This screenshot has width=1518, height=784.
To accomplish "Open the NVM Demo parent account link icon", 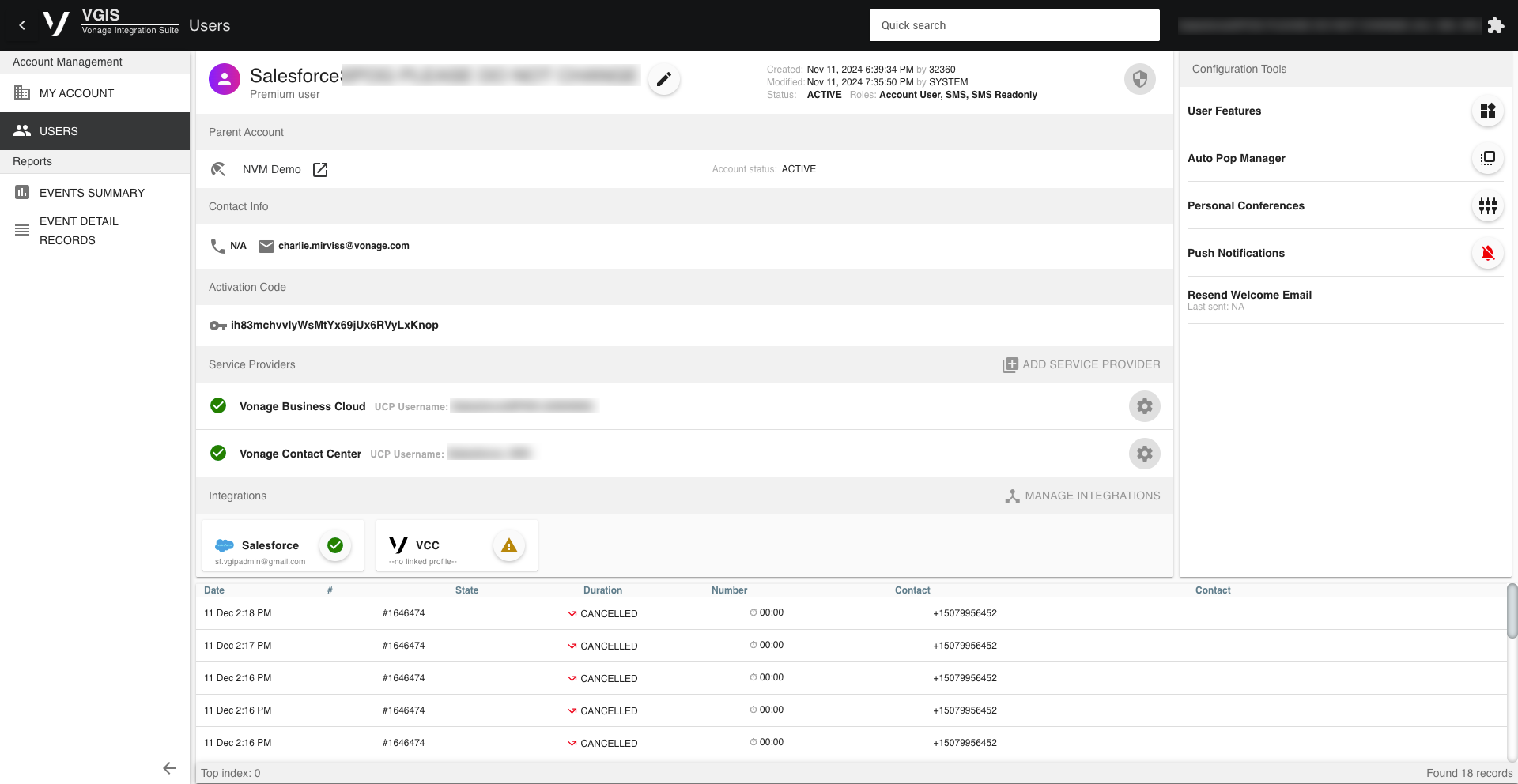I will [320, 170].
